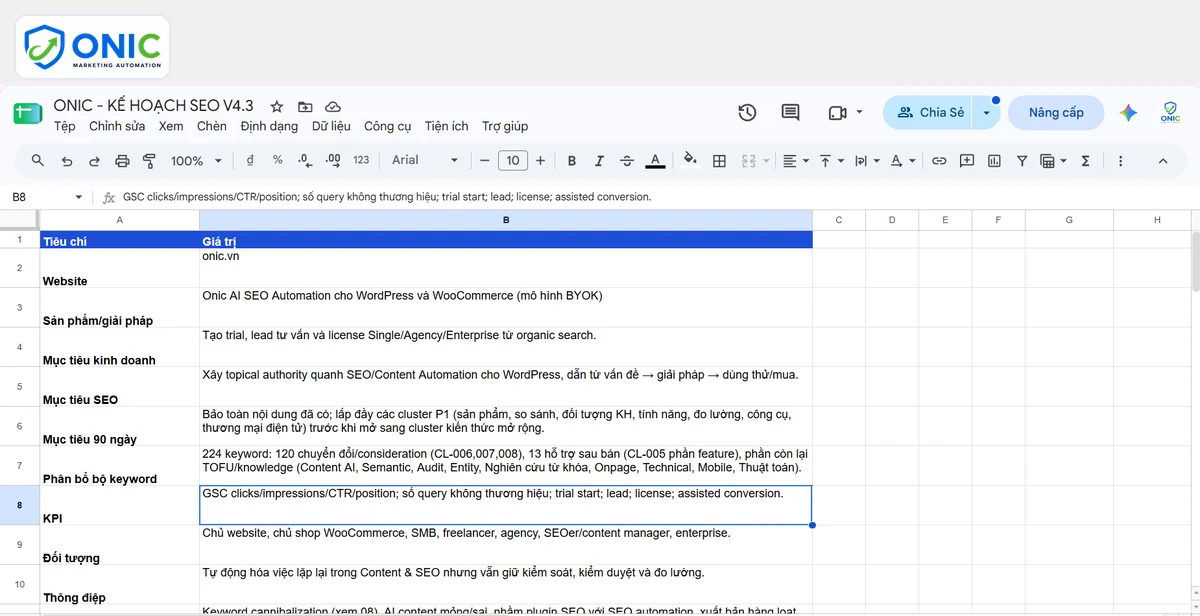Decrease decimal places
Screen dimensions: 1200x616
pyautogui.click(x=305, y=160)
